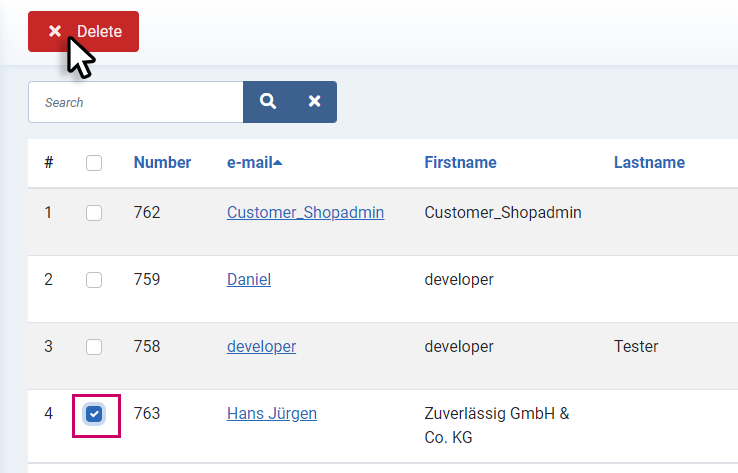This screenshot has height=473, width=738.
Task: Click the magnifier search icon button
Action: [x=268, y=102]
